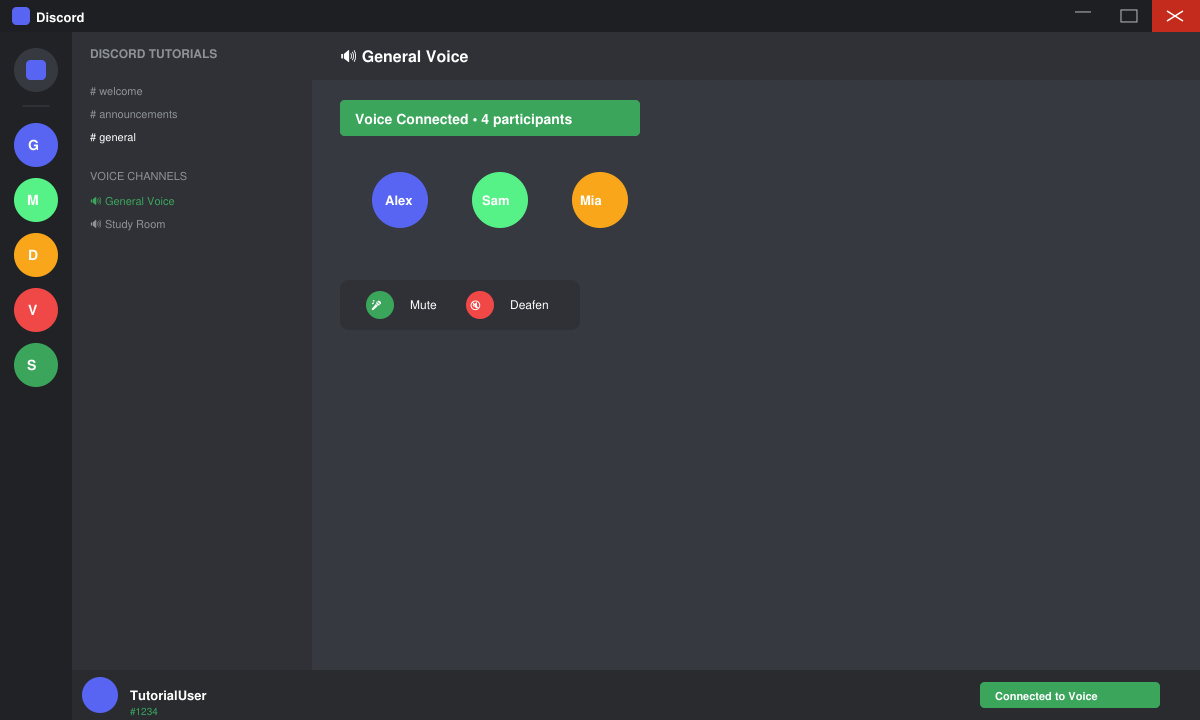This screenshot has width=1200, height=720.
Task: Select Mia's participant avatar
Action: tap(600, 200)
